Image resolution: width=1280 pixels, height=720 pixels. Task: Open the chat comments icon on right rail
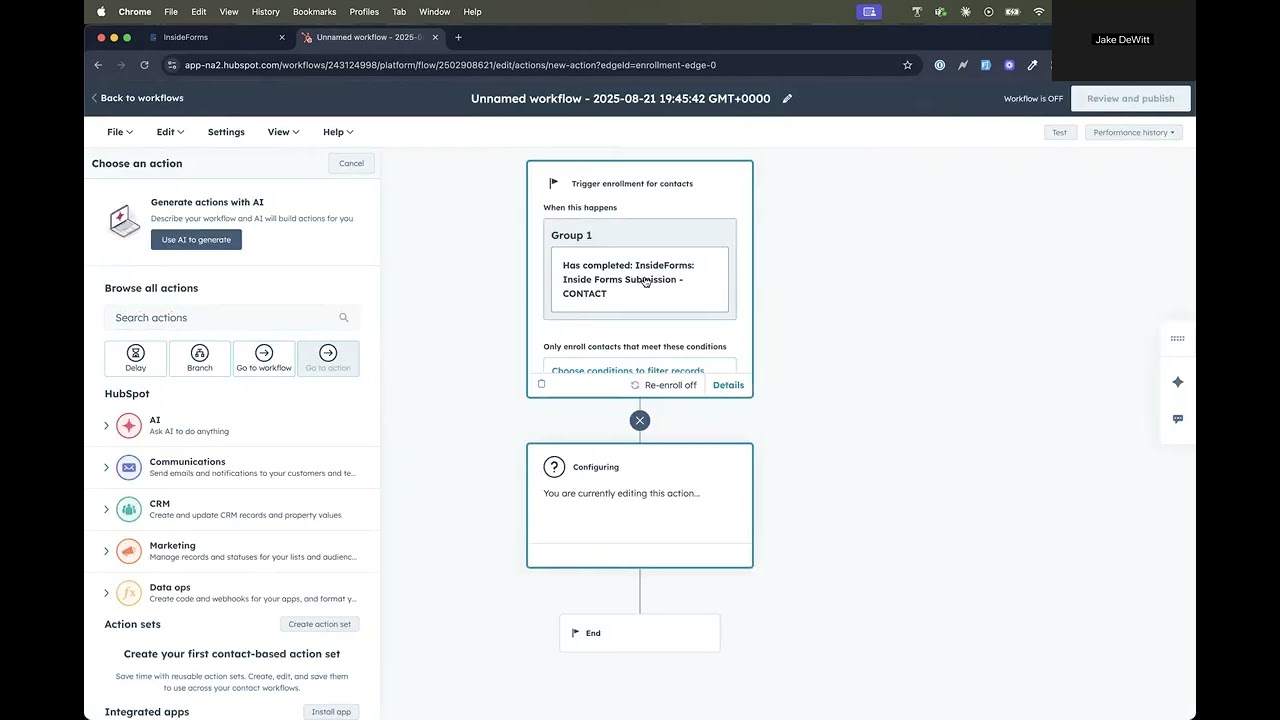[x=1178, y=419]
